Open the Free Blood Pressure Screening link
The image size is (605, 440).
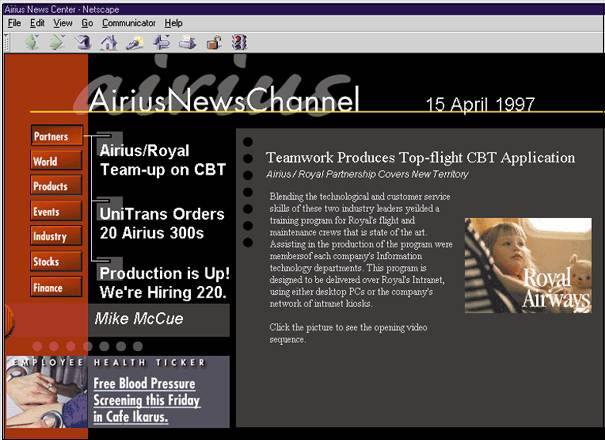pos(147,400)
